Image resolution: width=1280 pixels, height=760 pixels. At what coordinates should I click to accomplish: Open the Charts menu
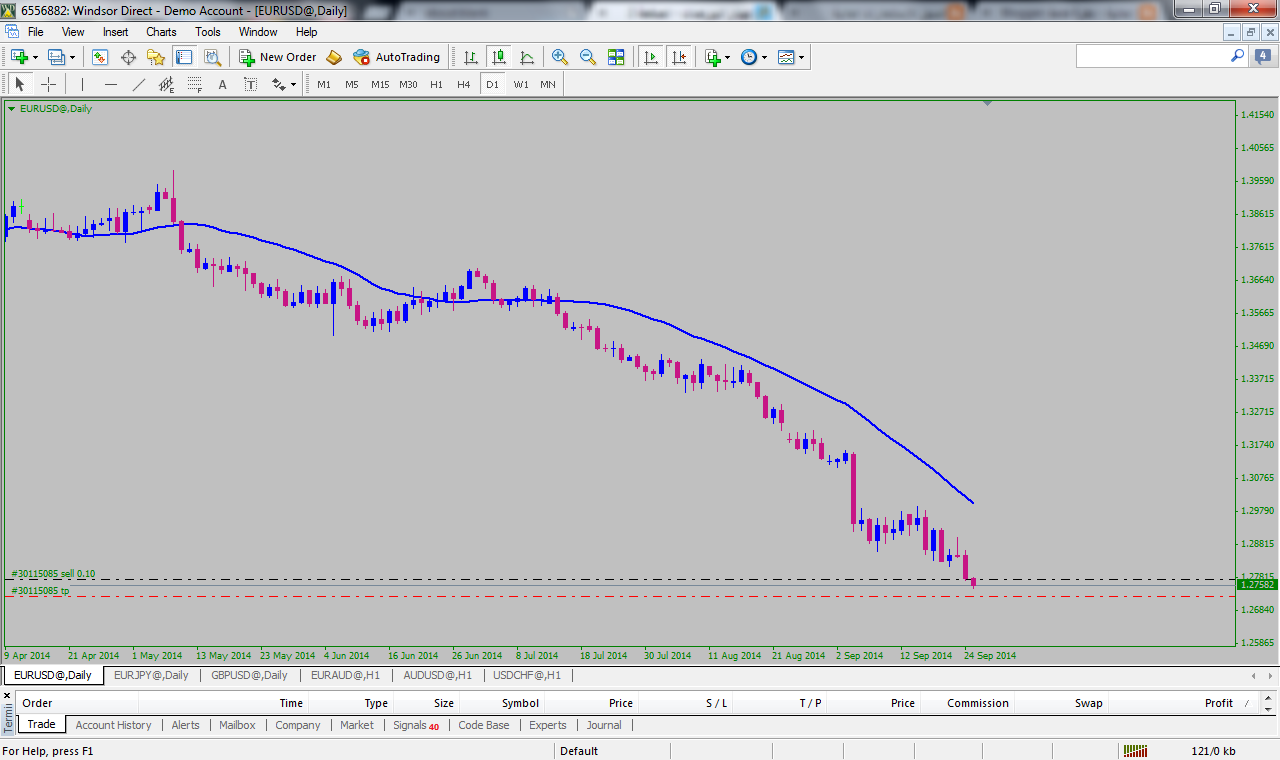pos(161,32)
